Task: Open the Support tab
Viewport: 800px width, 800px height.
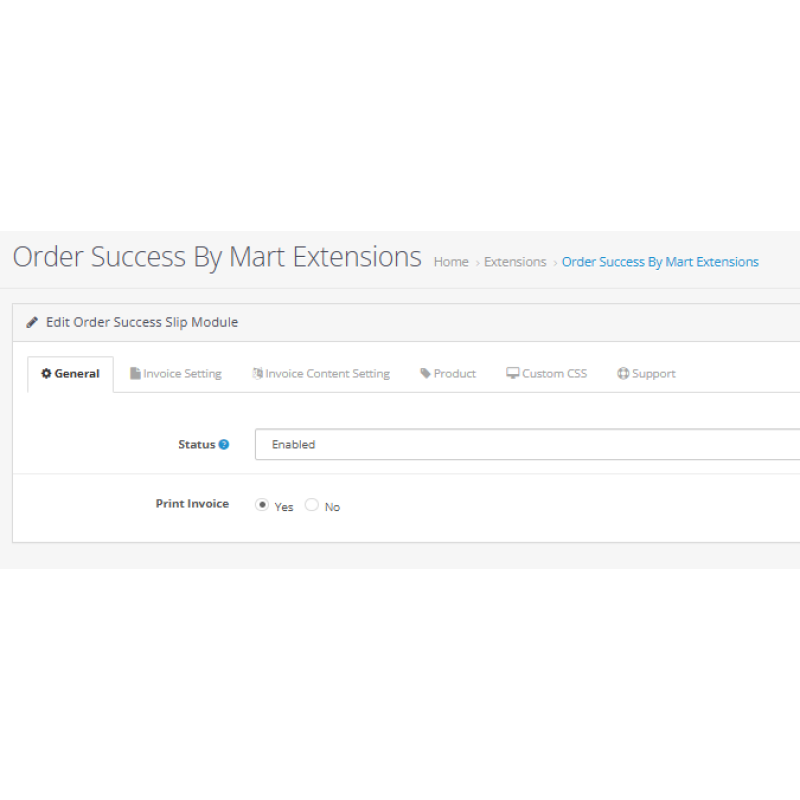Action: pos(654,374)
